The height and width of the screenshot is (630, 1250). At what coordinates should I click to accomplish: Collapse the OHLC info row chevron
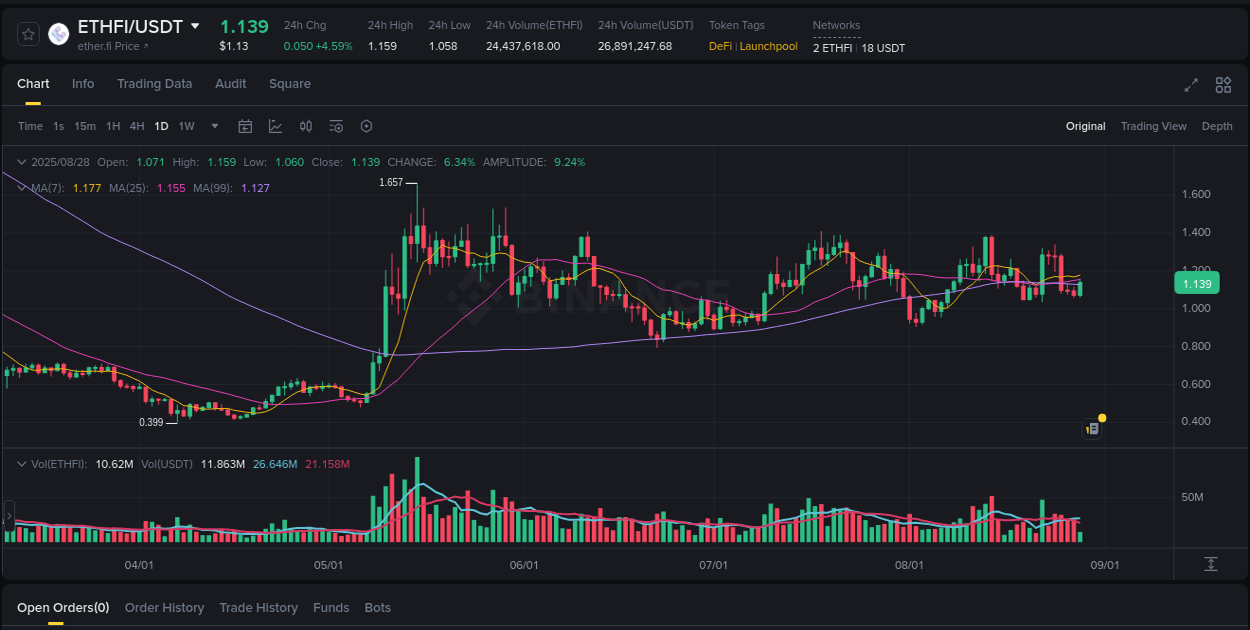21,161
